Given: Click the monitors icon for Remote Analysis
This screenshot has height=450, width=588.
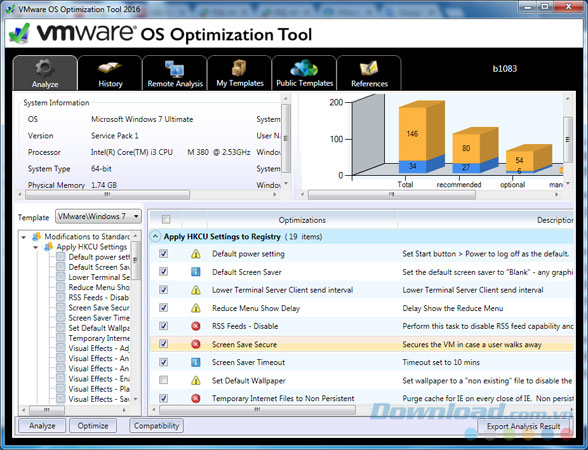Looking at the screenshot, I should (x=174, y=69).
